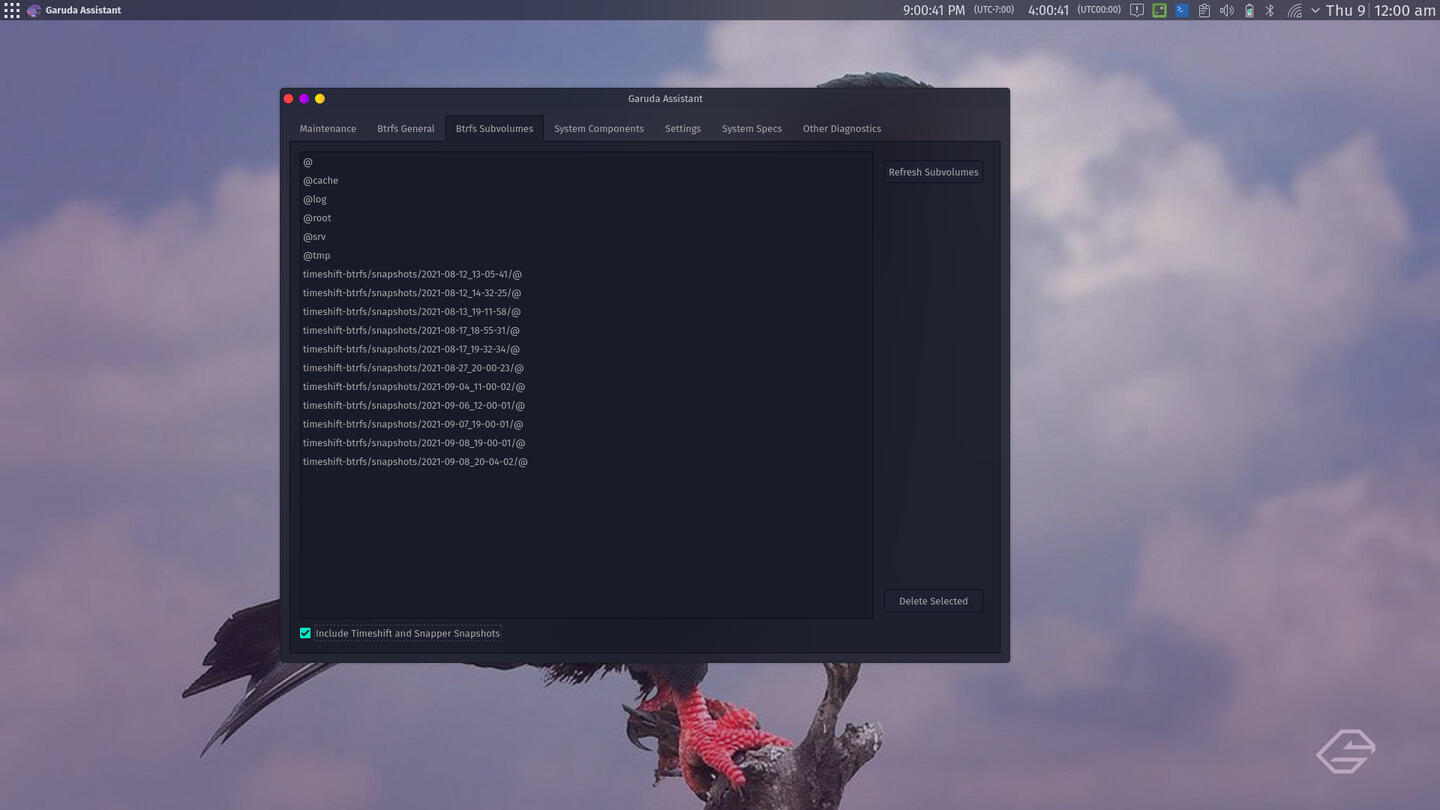Viewport: 1440px width, 810px height.
Task: Select the @root subvolume
Action: 586,218
